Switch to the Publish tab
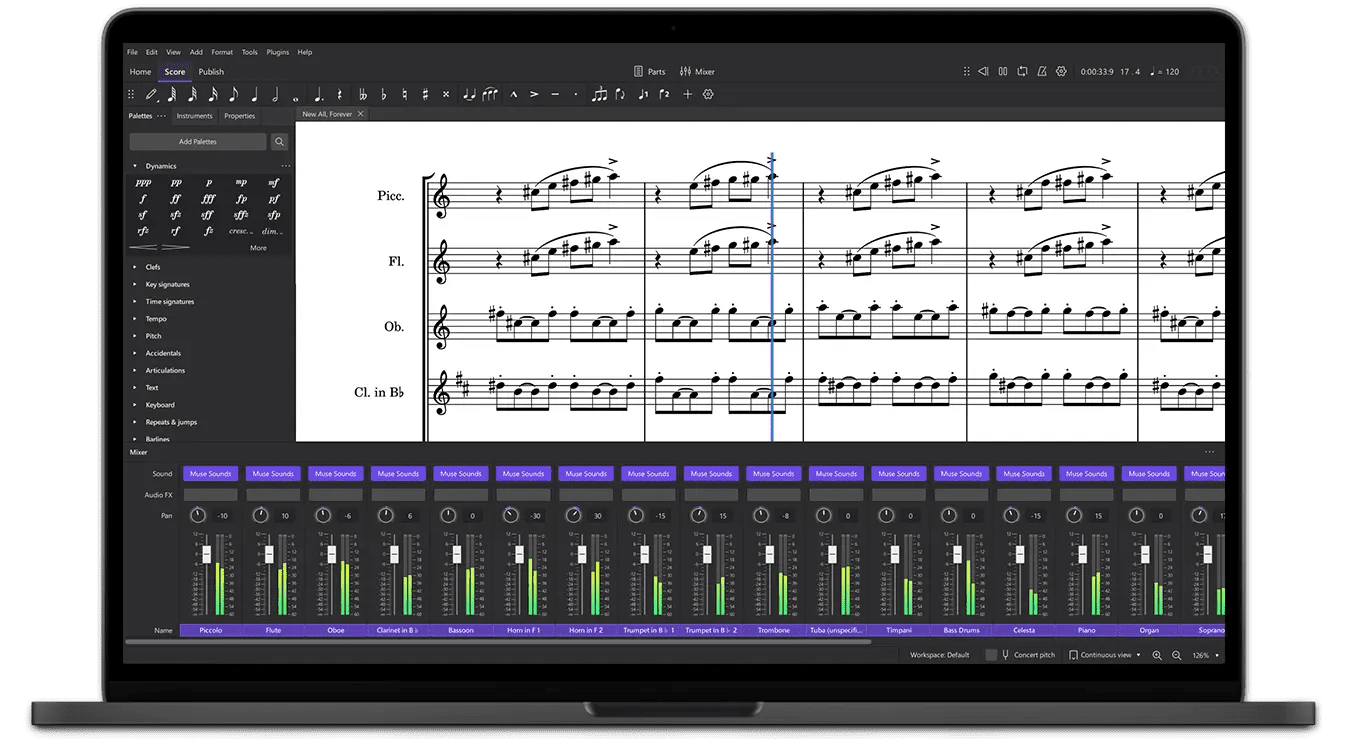 211,71
